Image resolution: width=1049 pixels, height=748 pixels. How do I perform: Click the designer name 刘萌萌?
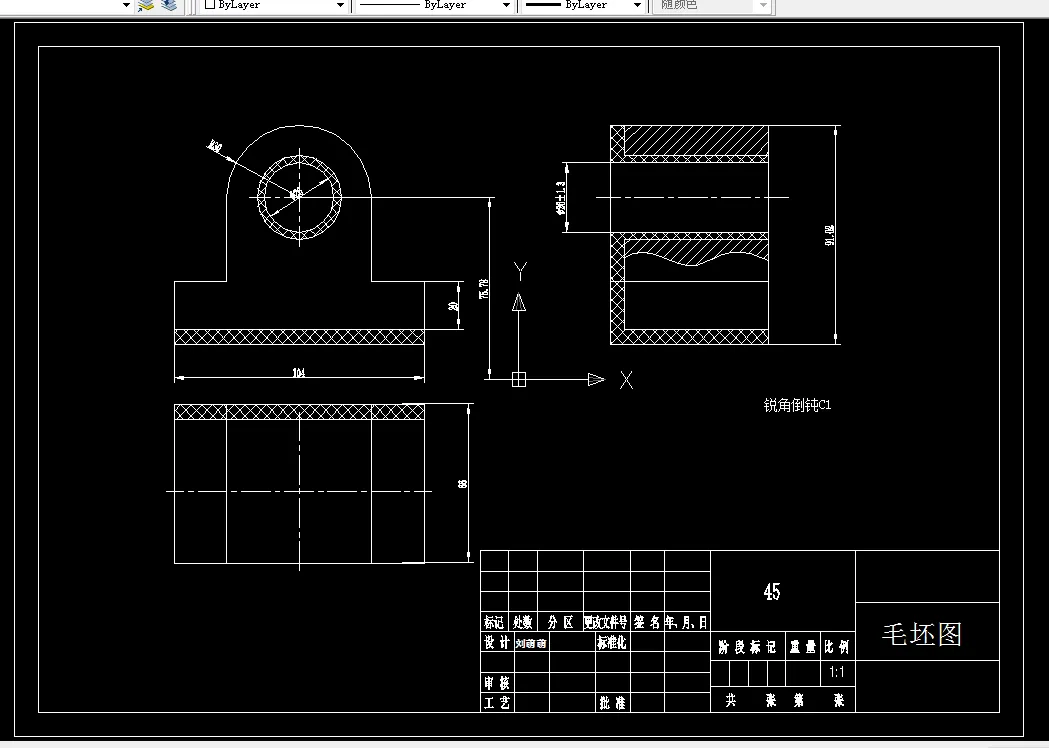[x=531, y=644]
